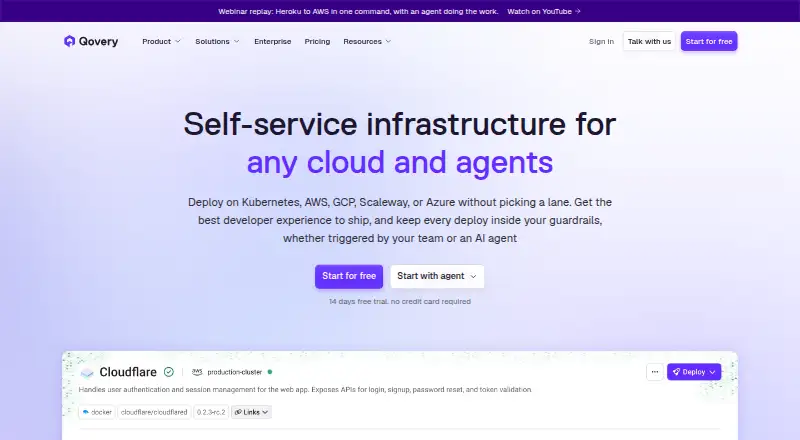
Task: Click the service description about user authentication
Action: pyautogui.click(x=305, y=389)
